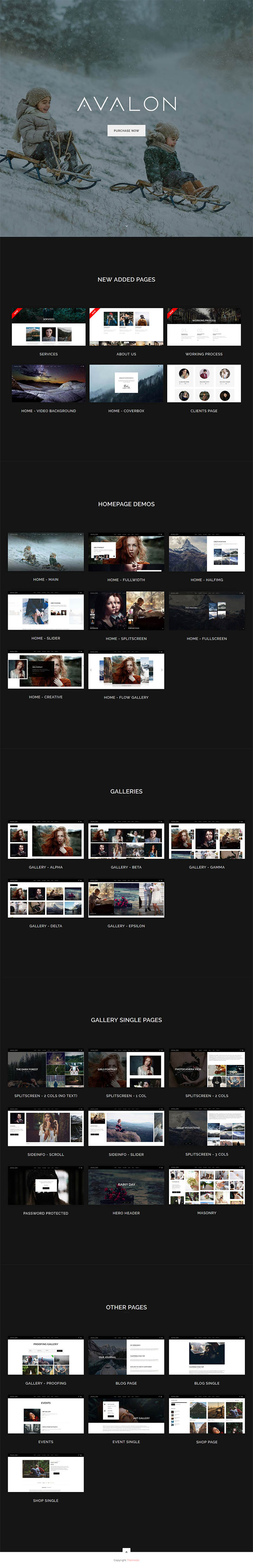The image size is (253, 1568).
Task: Open Splitscreen - 2 Cols thumbnail
Action: [x=207, y=1068]
